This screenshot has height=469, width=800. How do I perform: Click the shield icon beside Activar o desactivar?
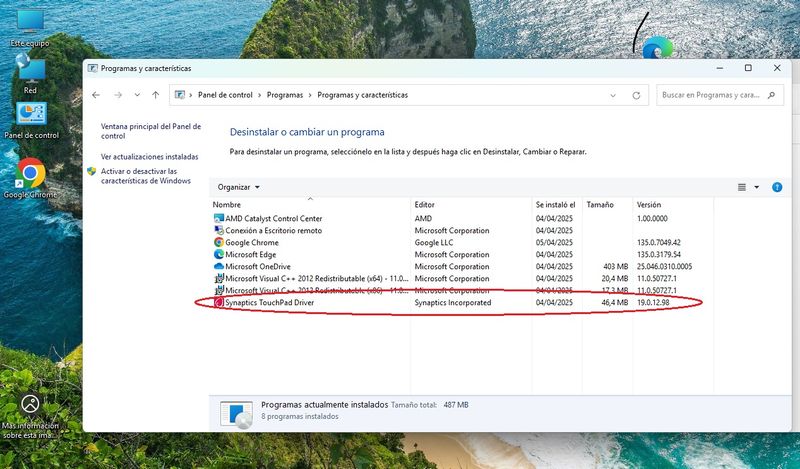click(x=92, y=171)
